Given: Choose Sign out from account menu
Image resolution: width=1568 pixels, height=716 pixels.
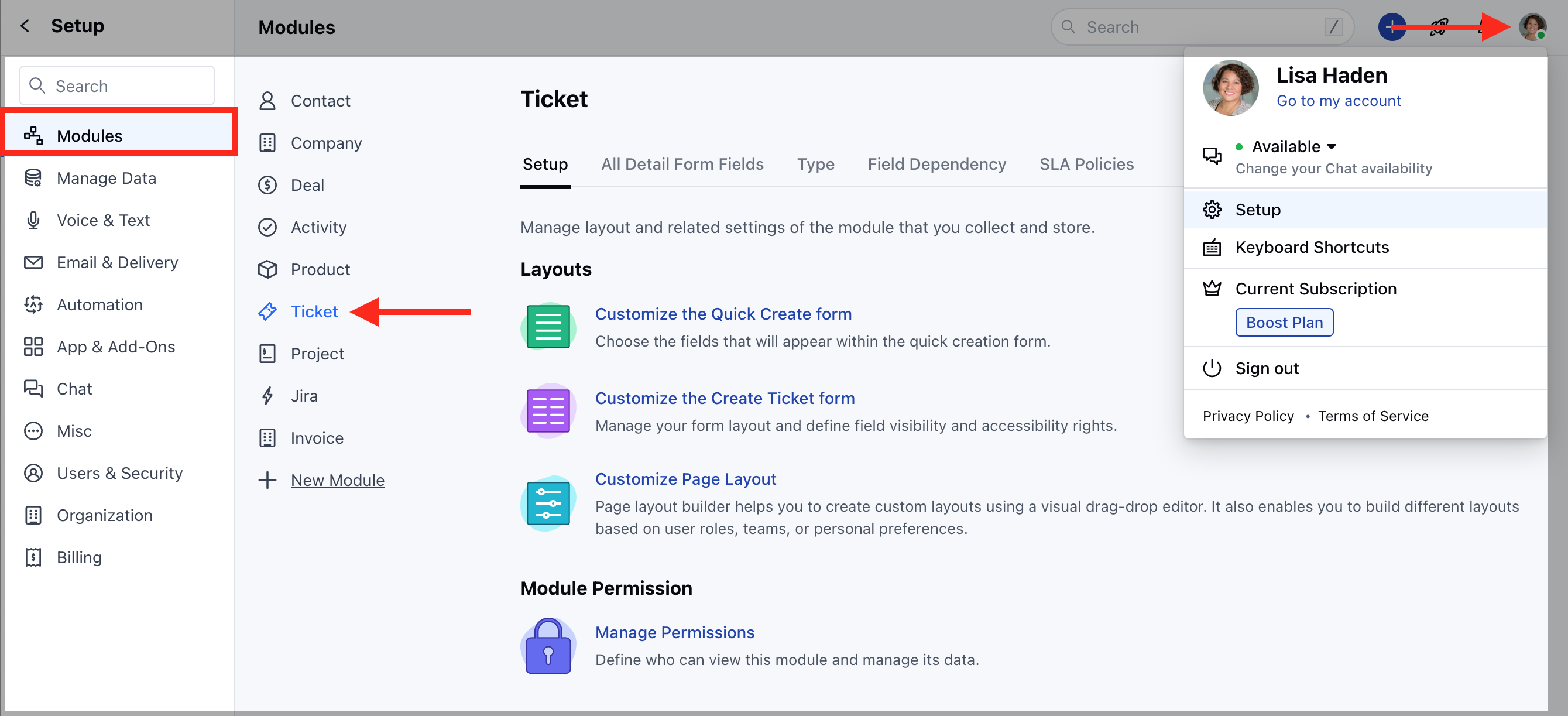Looking at the screenshot, I should 1267,368.
